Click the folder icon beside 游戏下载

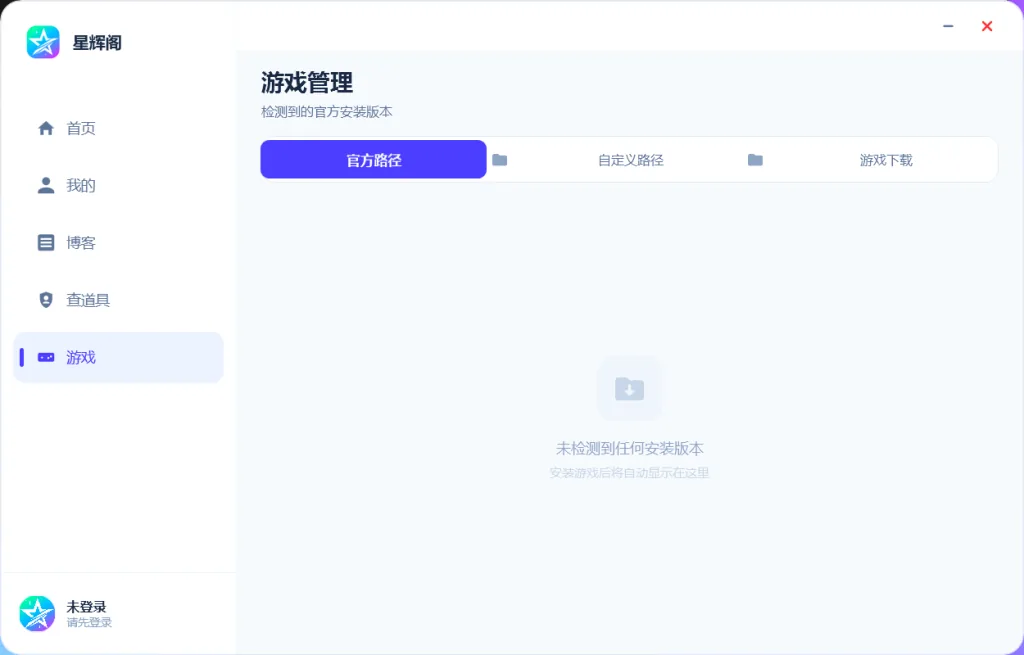pyautogui.click(x=755, y=160)
